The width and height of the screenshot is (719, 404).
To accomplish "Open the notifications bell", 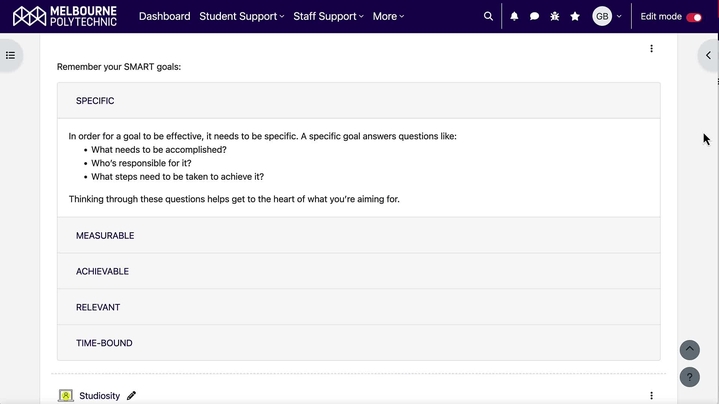I will pyautogui.click(x=514, y=17).
